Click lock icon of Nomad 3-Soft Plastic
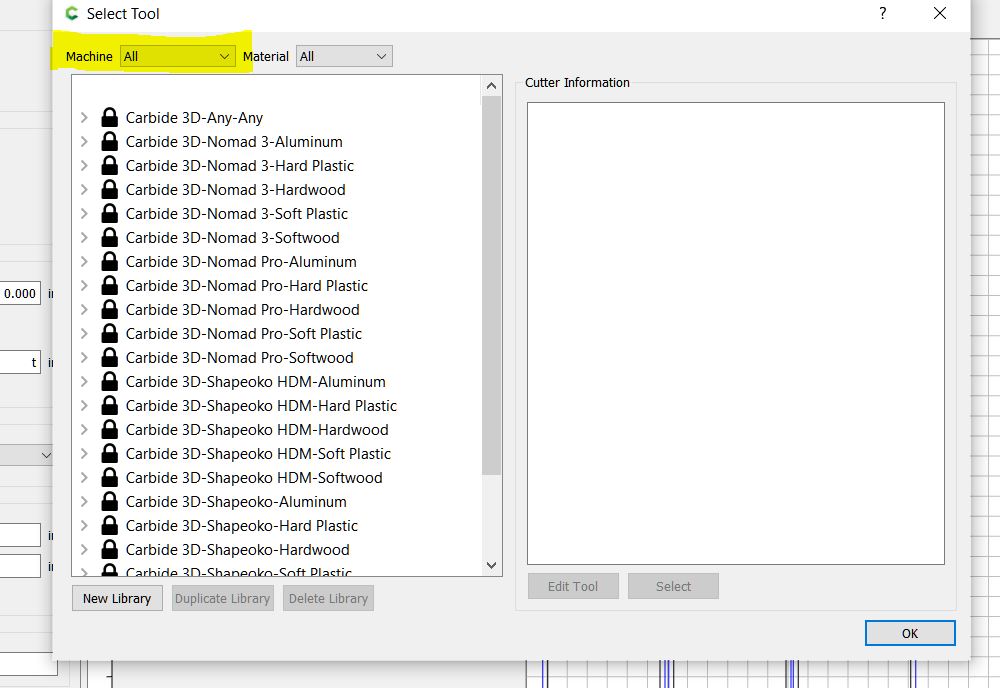 coord(110,214)
